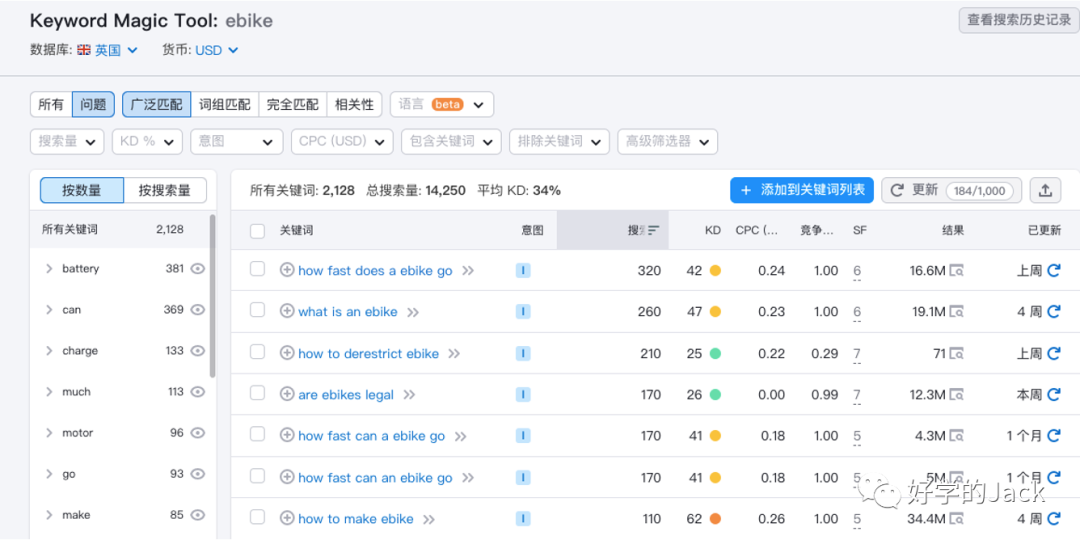Add 'how to derestrict ebike' via plus icon

(x=287, y=353)
